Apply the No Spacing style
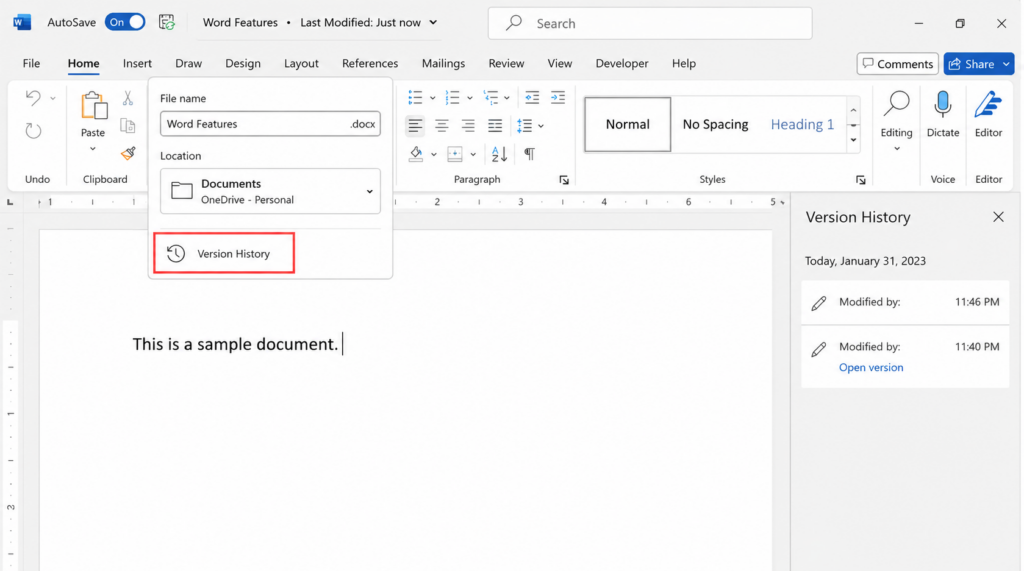1024x571 pixels. (715, 124)
